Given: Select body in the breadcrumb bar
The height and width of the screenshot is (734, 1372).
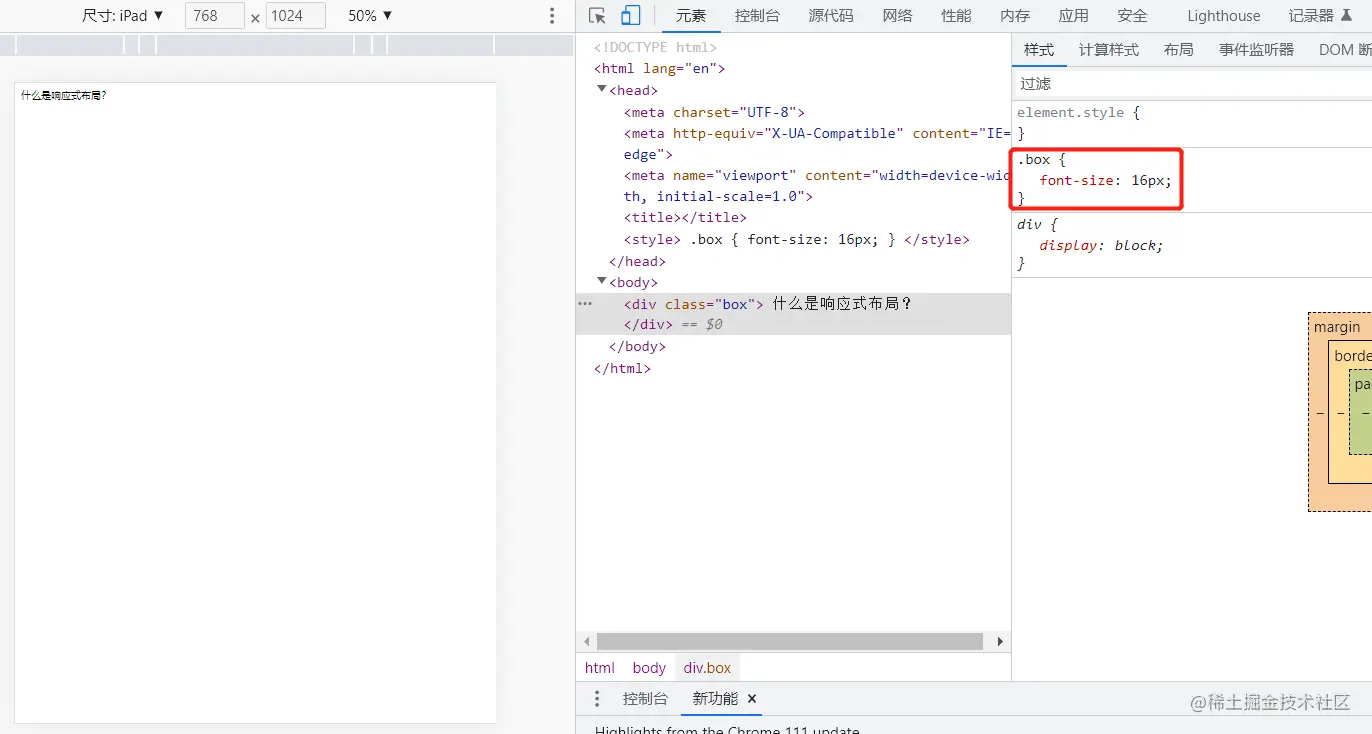Looking at the screenshot, I should pos(649,668).
